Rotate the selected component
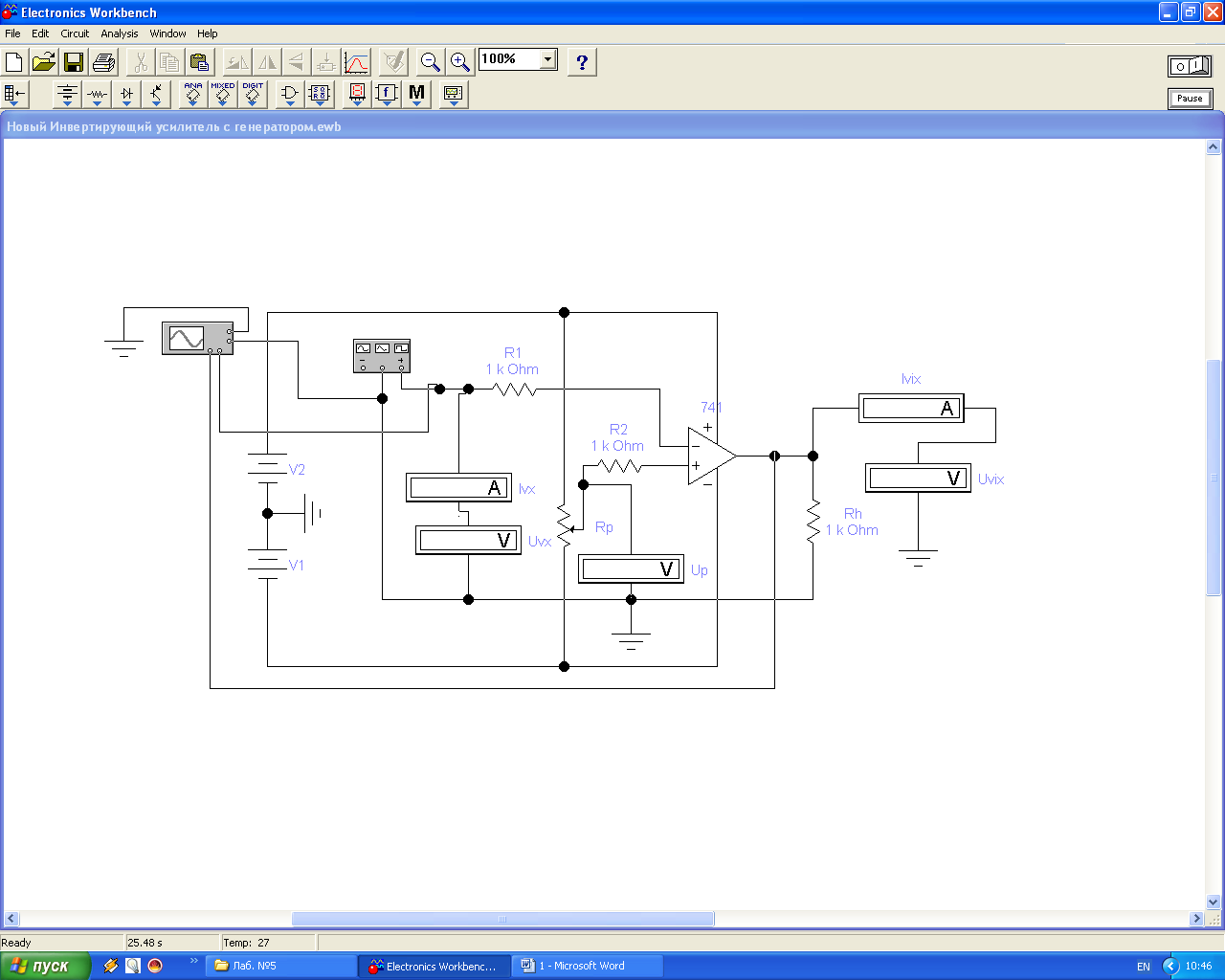Screen dimensions: 1225x980 (x=237, y=62)
